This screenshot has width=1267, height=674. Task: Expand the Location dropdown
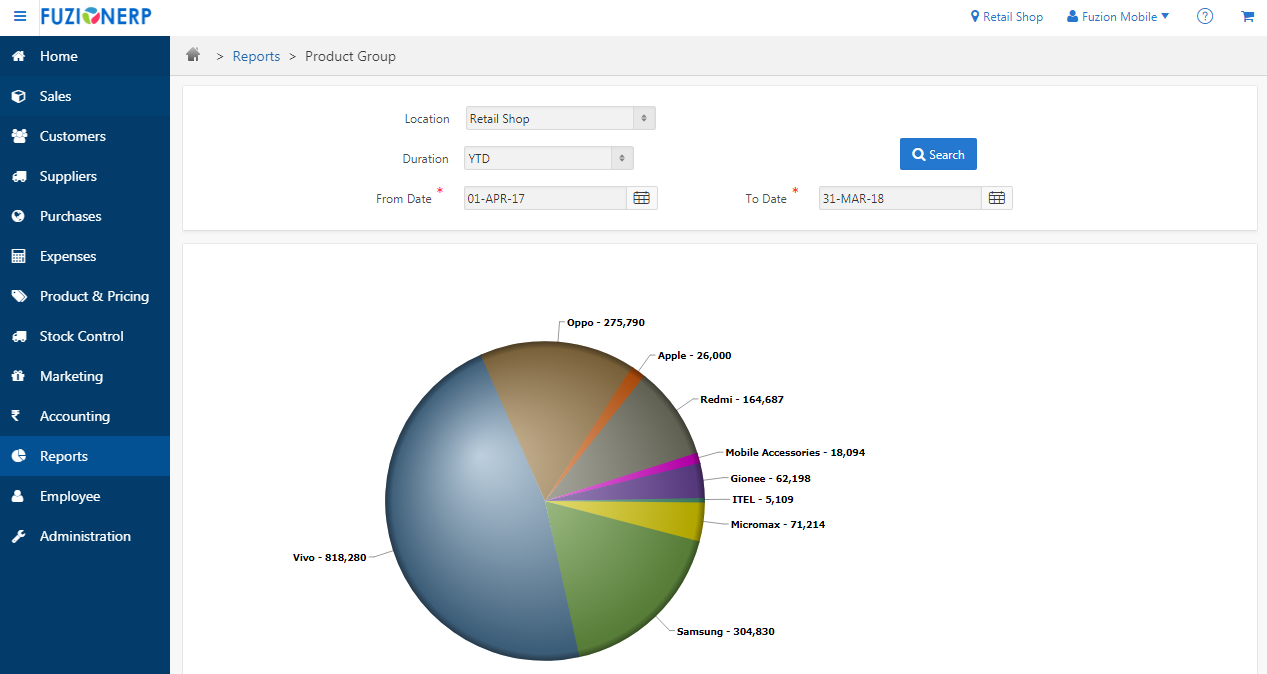560,119
